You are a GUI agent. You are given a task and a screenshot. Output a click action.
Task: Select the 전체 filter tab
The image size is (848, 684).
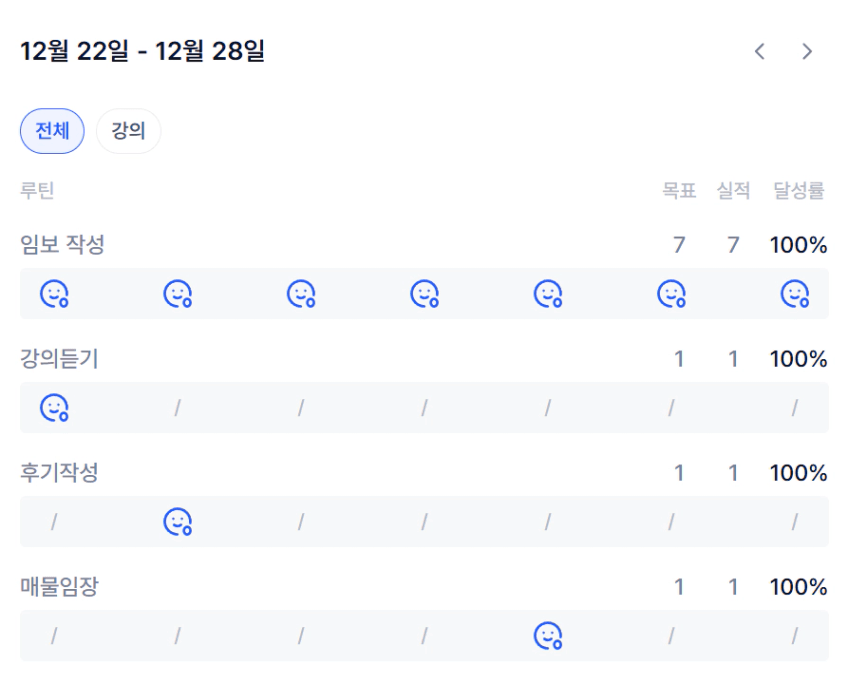[x=52, y=131]
